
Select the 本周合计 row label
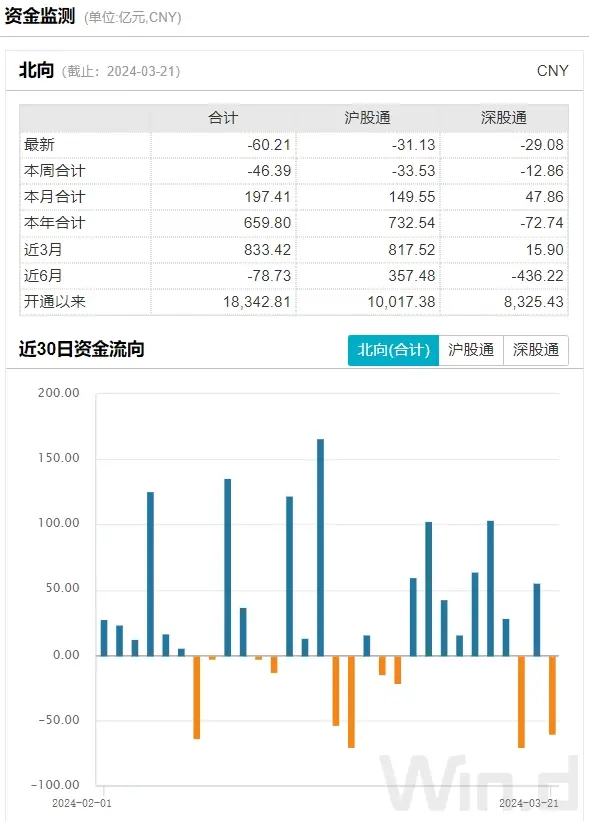pyautogui.click(x=54, y=171)
